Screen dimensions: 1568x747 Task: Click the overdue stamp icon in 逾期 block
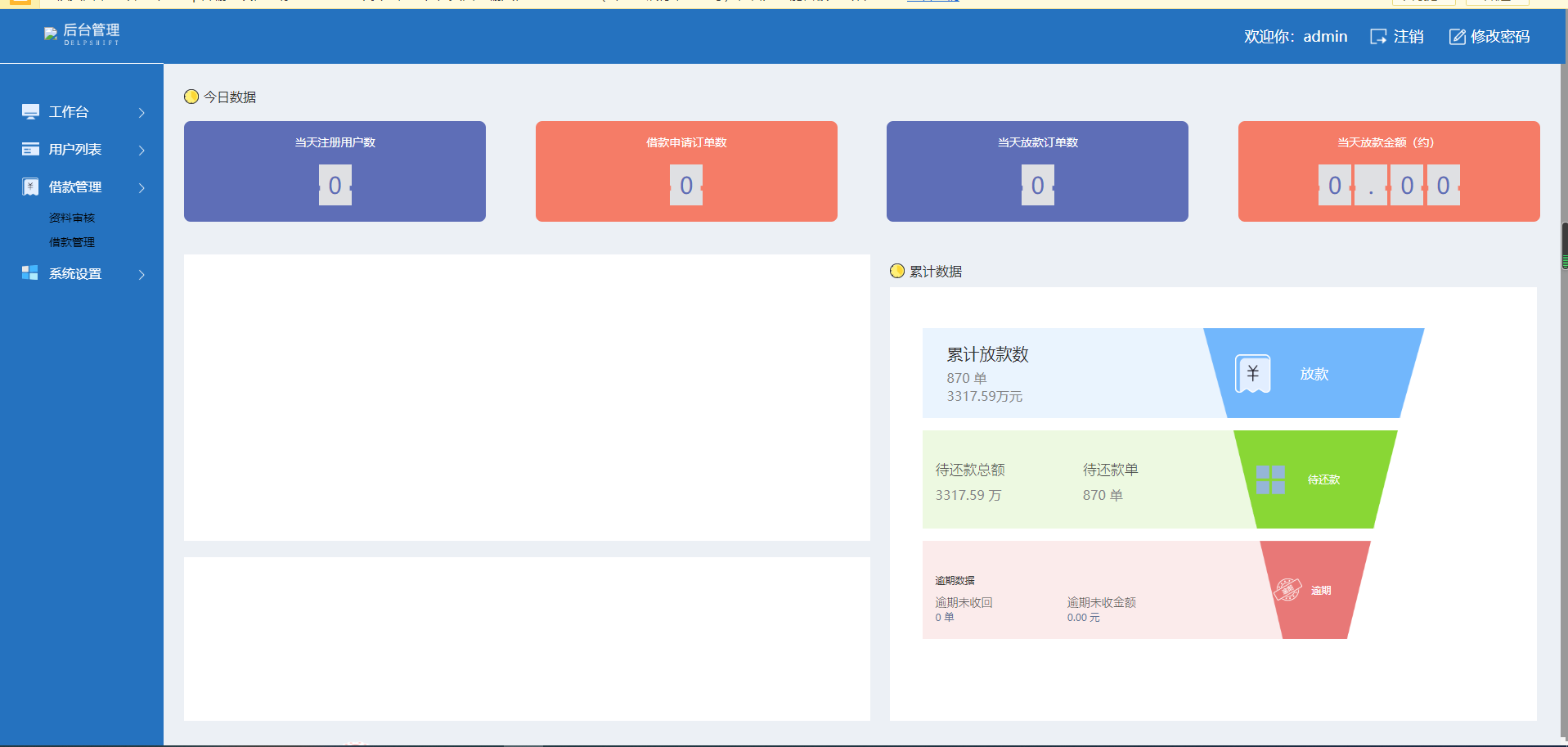[x=1287, y=589]
